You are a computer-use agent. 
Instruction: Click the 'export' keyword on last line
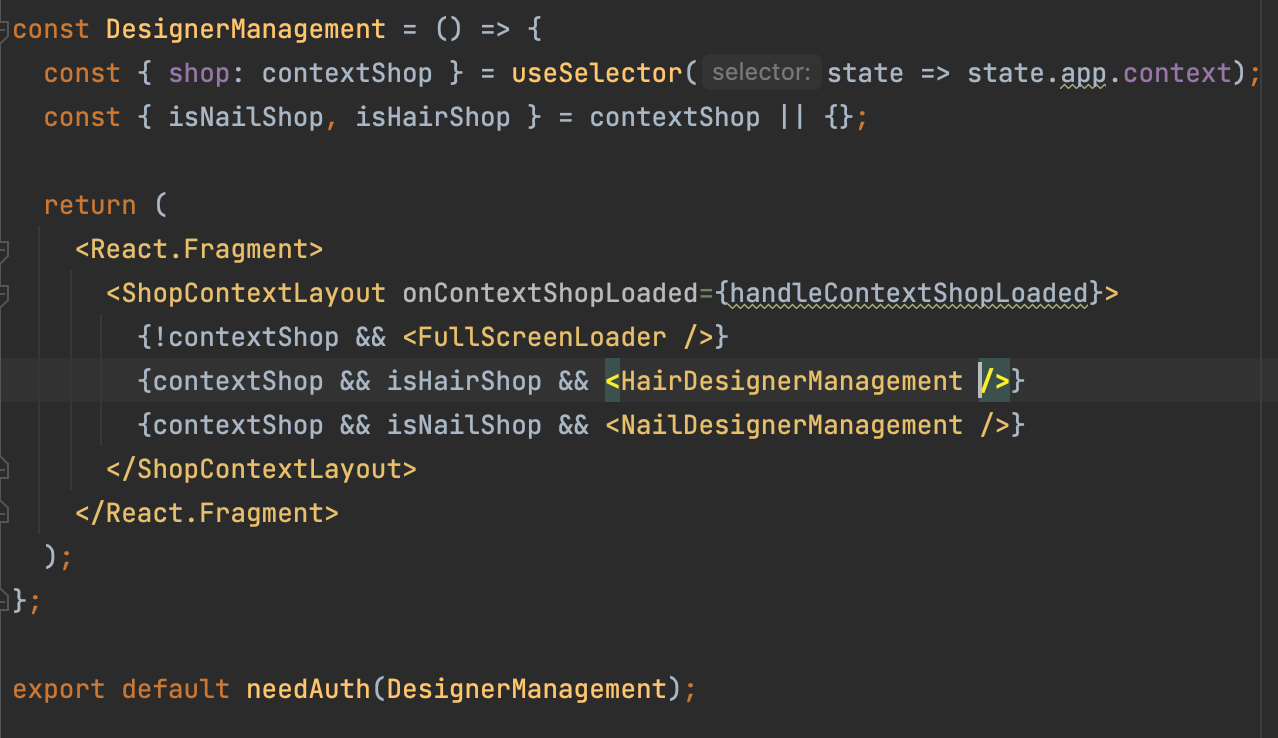pos(59,689)
